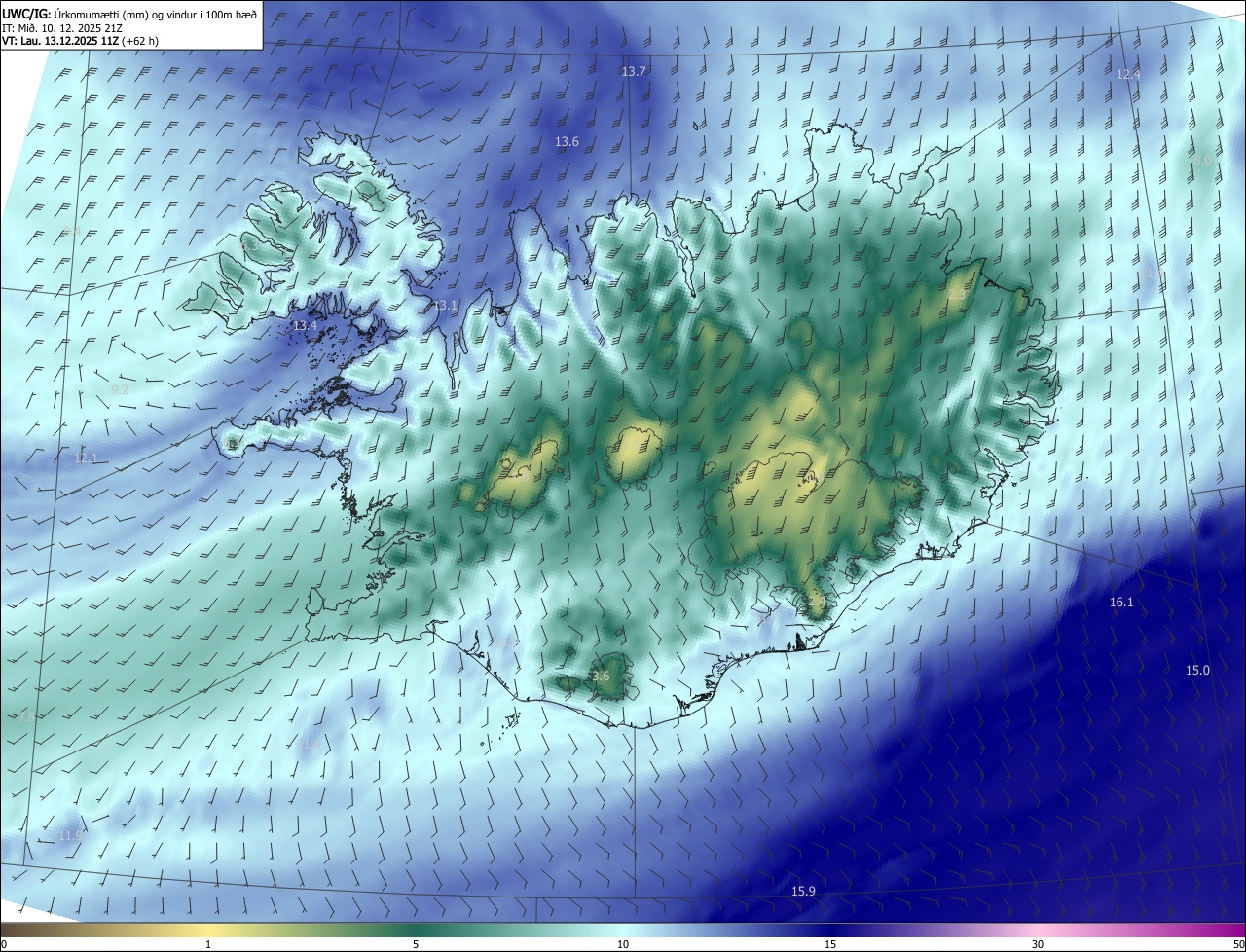Click the '30' tick label on the color scale
Image resolution: width=1246 pixels, height=952 pixels.
click(x=1038, y=945)
